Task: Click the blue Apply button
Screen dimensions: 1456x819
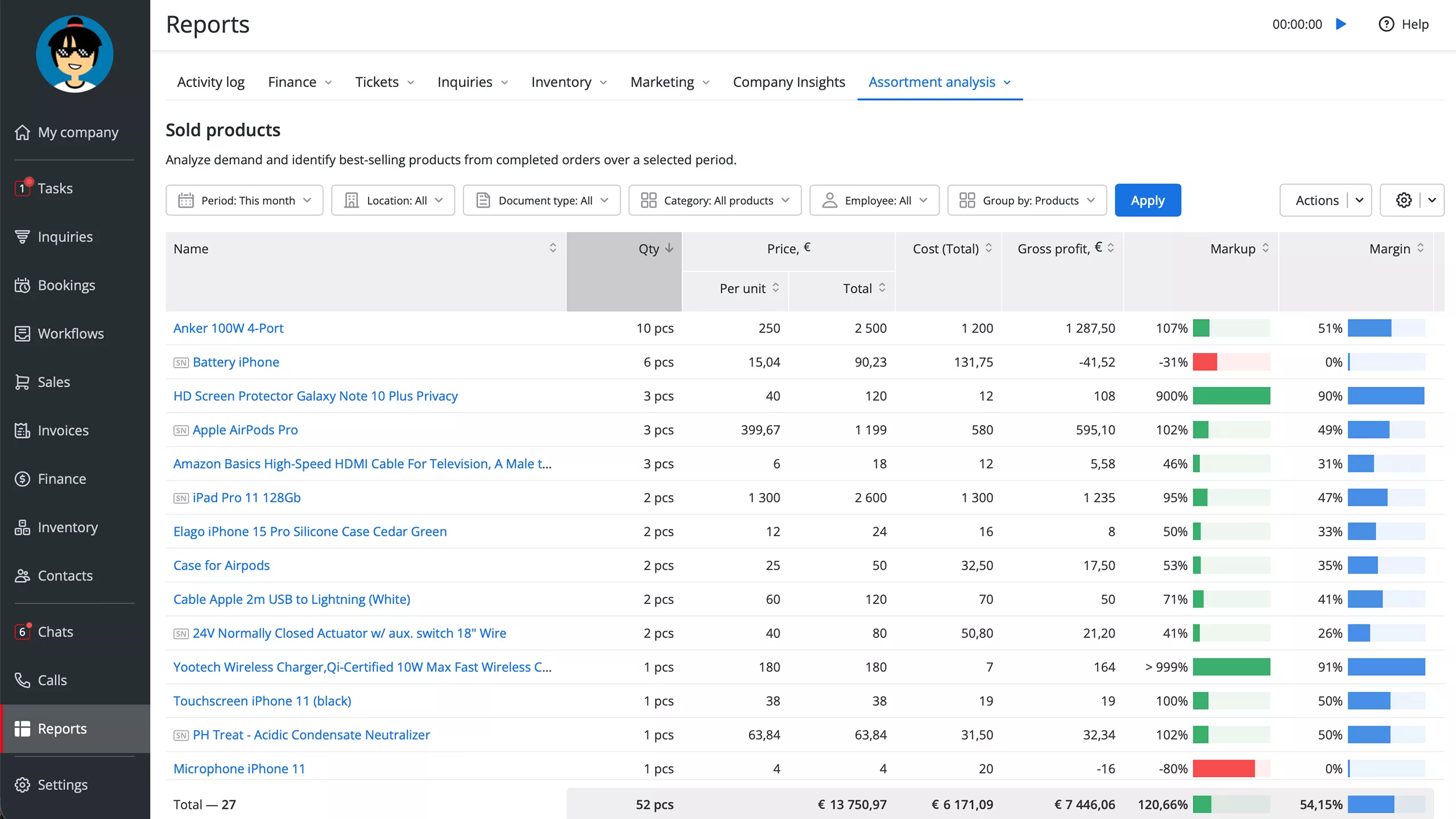Action: point(1147,200)
